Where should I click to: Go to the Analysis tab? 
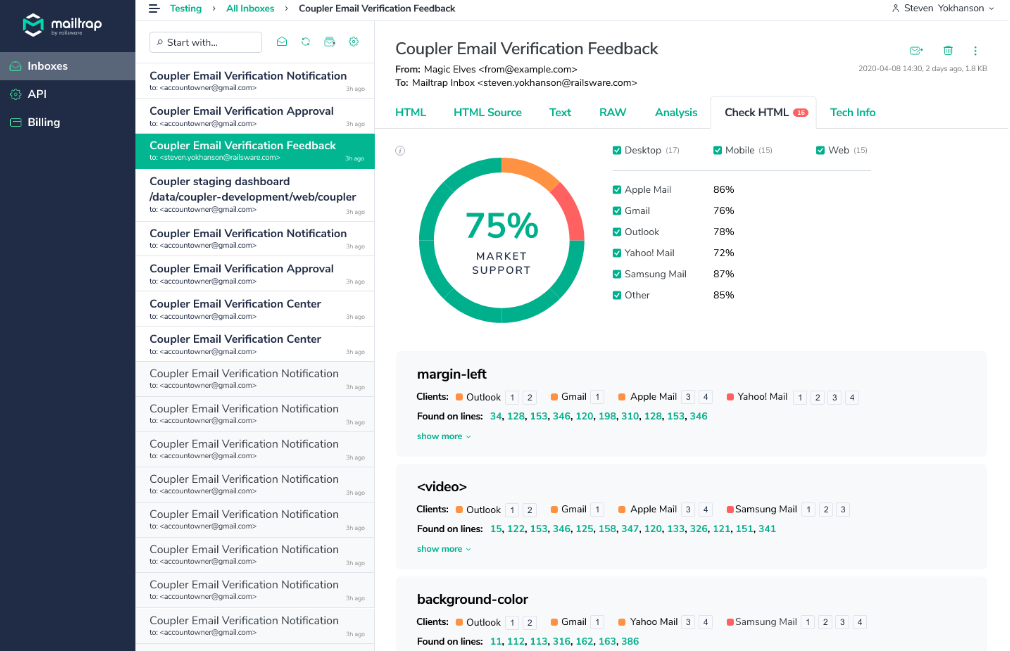coord(676,113)
